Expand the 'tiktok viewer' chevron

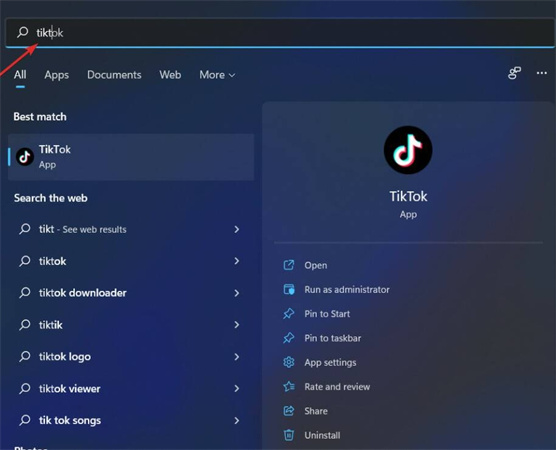237,389
